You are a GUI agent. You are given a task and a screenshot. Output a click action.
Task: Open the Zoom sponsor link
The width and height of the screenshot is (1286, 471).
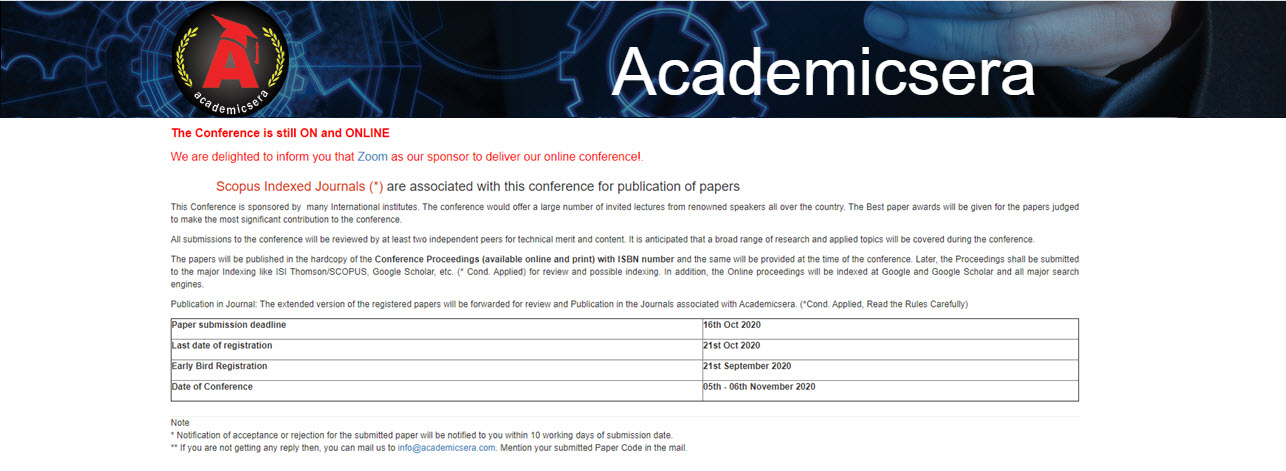[x=372, y=157]
